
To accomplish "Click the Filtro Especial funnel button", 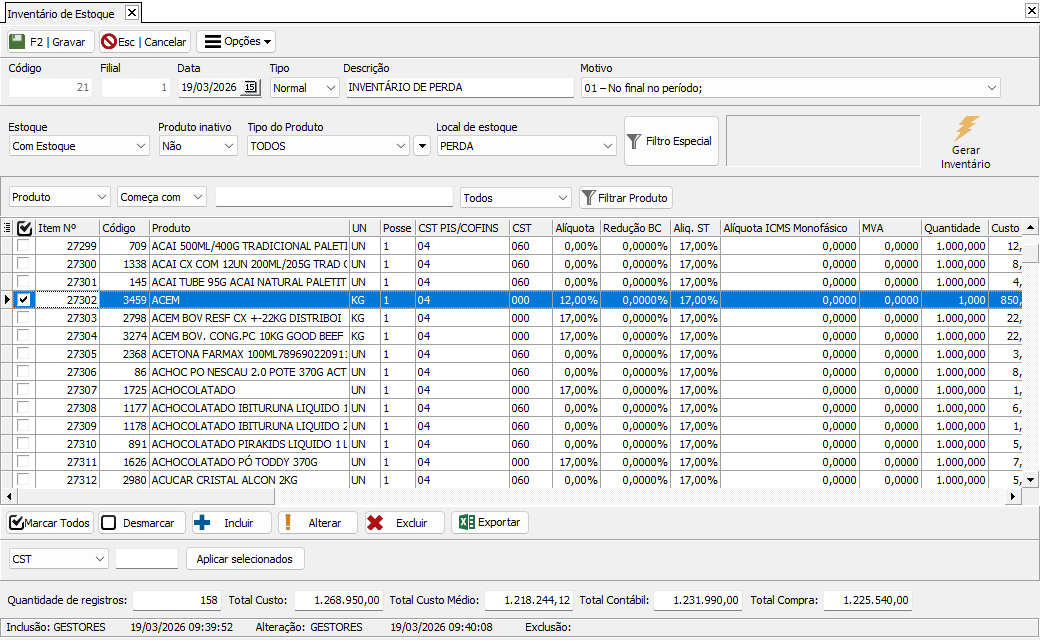I will [669, 141].
